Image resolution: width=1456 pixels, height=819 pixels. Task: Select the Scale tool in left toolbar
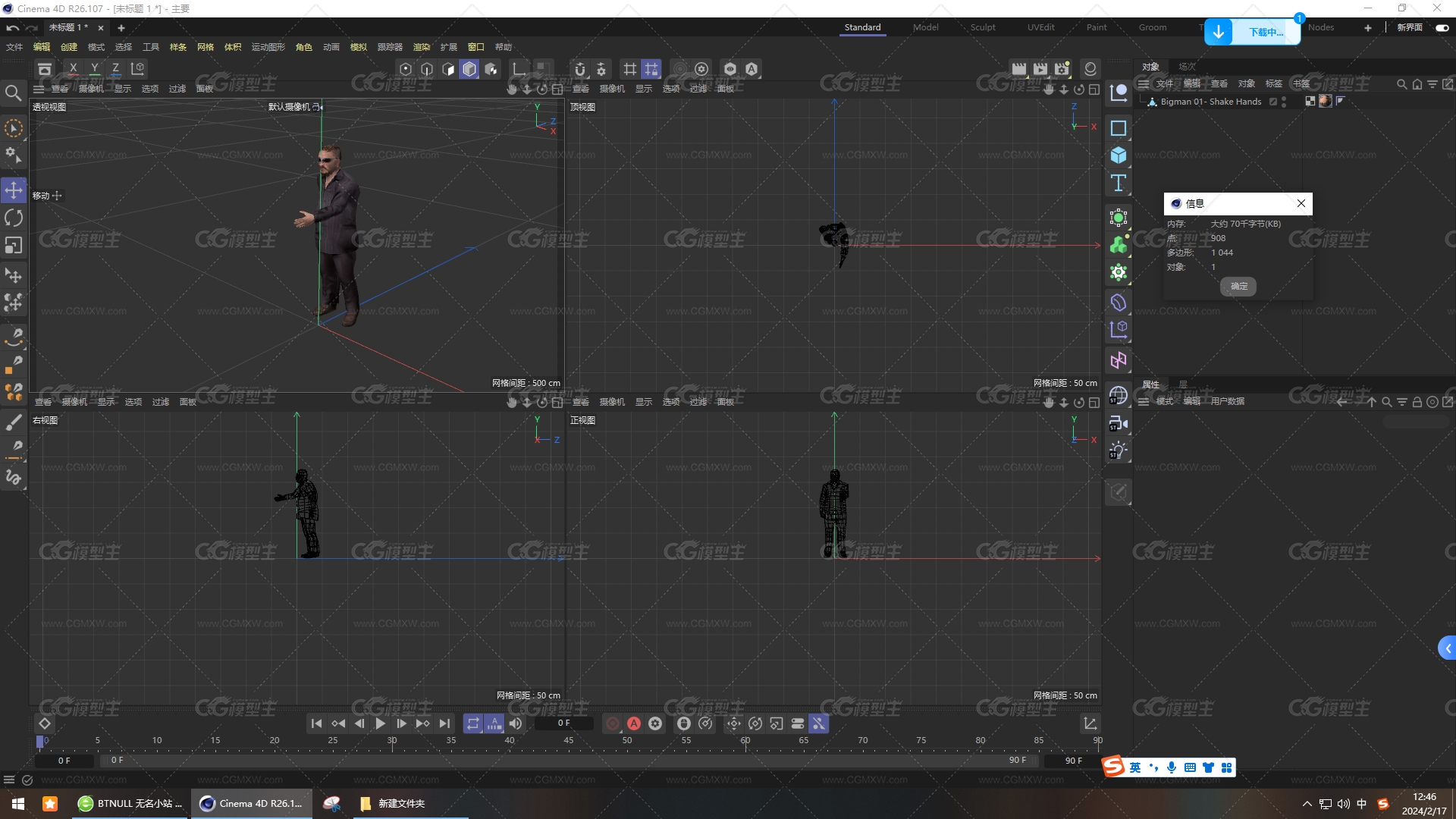[14, 246]
